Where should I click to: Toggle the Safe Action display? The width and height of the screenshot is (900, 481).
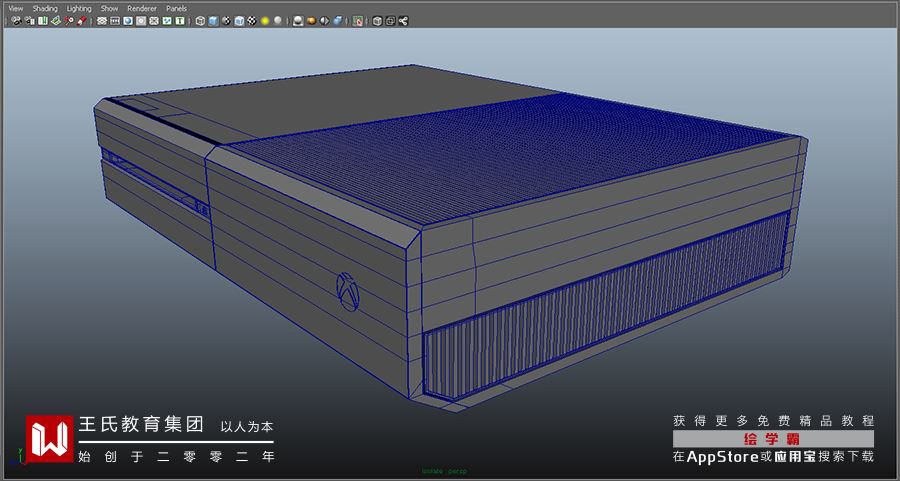[x=167, y=21]
